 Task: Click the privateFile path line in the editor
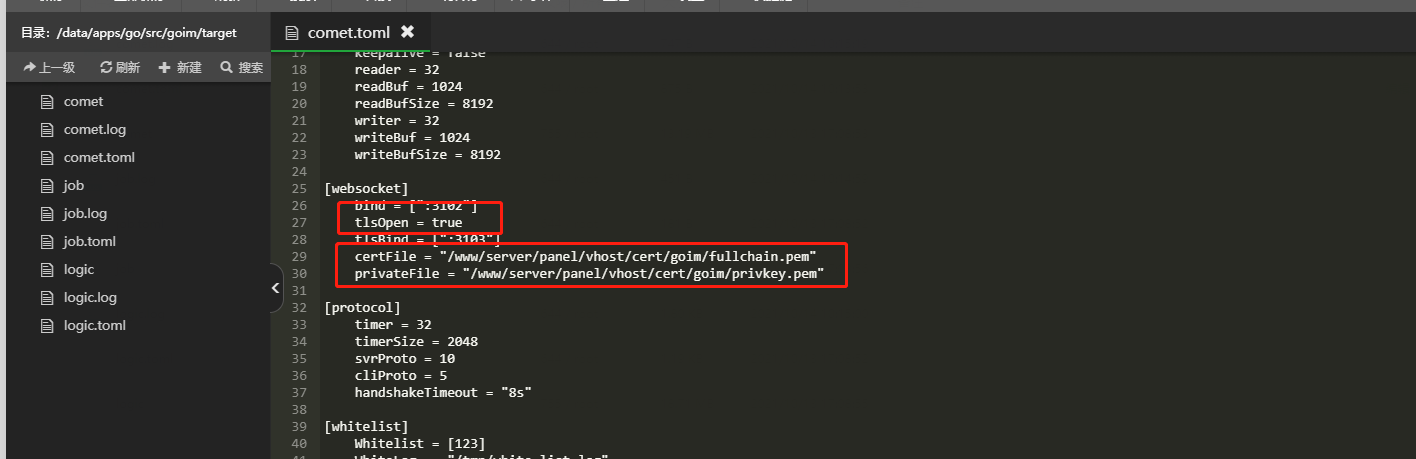point(589,274)
